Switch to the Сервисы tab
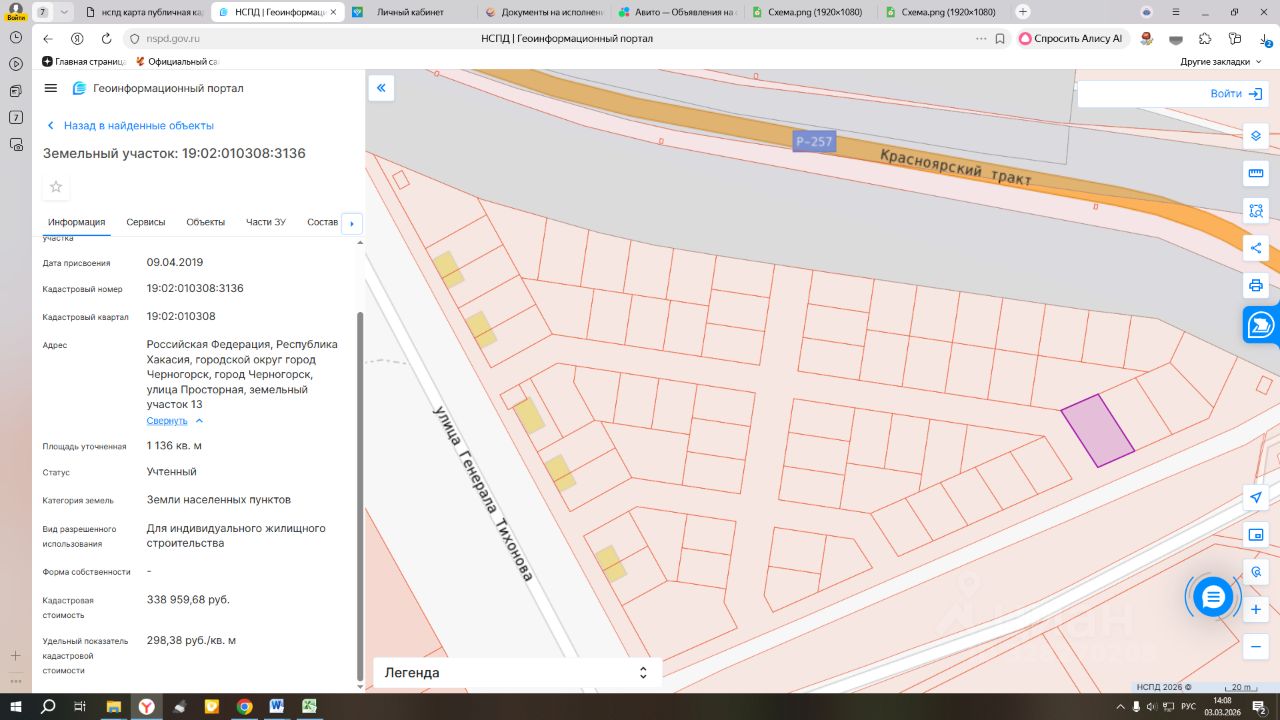Screen dimensions: 1280x720 click(146, 222)
